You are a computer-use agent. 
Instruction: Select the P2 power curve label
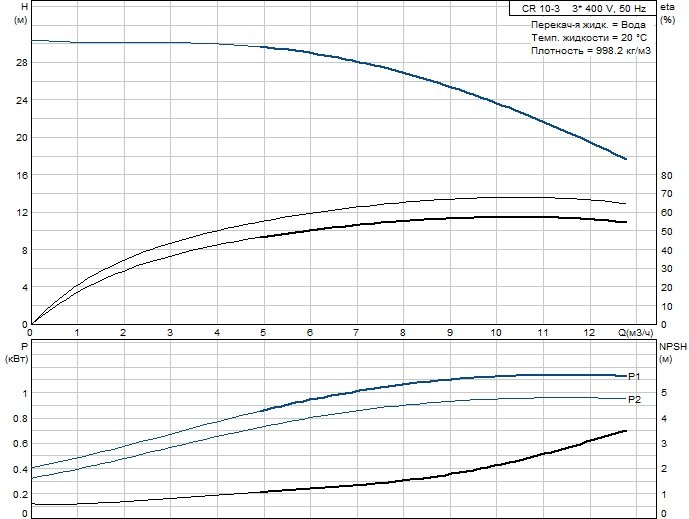(635, 399)
